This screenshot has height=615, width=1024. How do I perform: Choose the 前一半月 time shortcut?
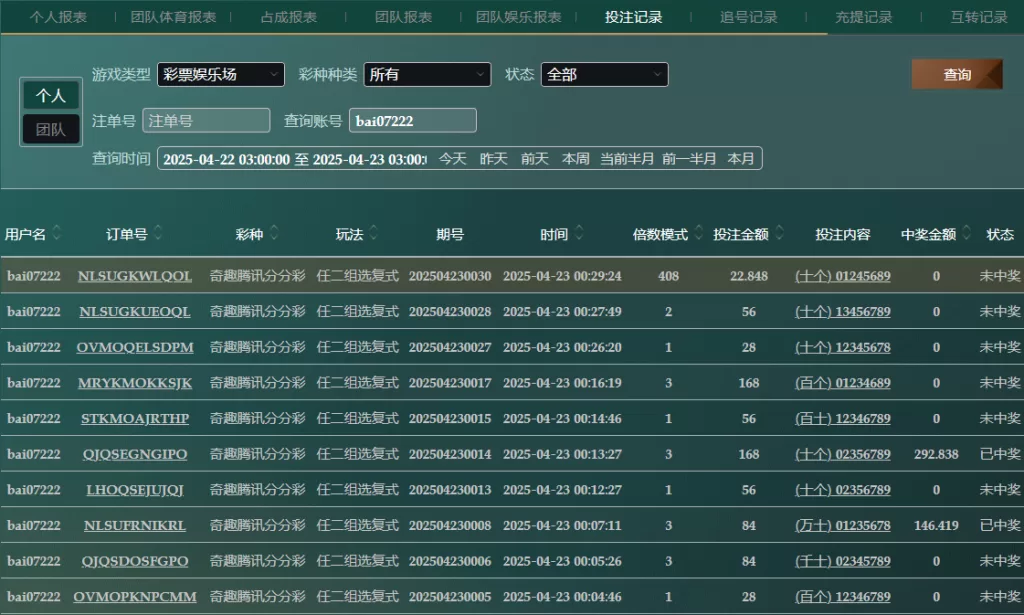(689, 159)
